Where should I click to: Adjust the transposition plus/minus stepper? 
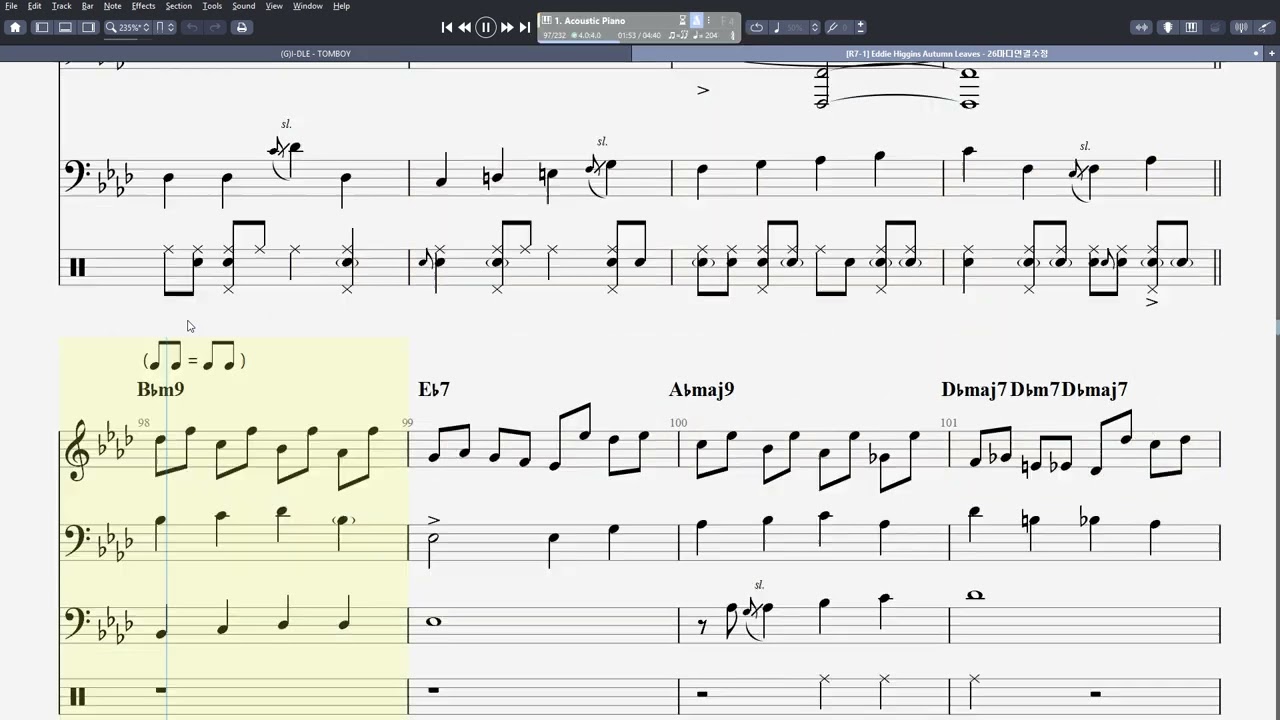[861, 27]
